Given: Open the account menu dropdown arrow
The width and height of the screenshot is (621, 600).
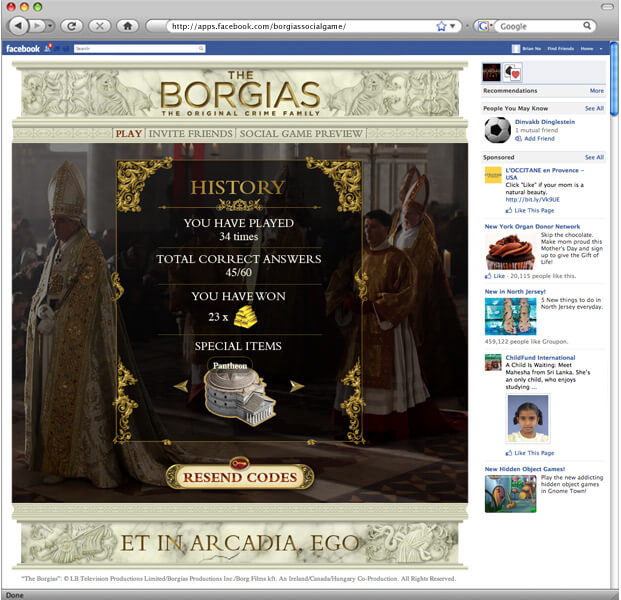Looking at the screenshot, I should 601,48.
